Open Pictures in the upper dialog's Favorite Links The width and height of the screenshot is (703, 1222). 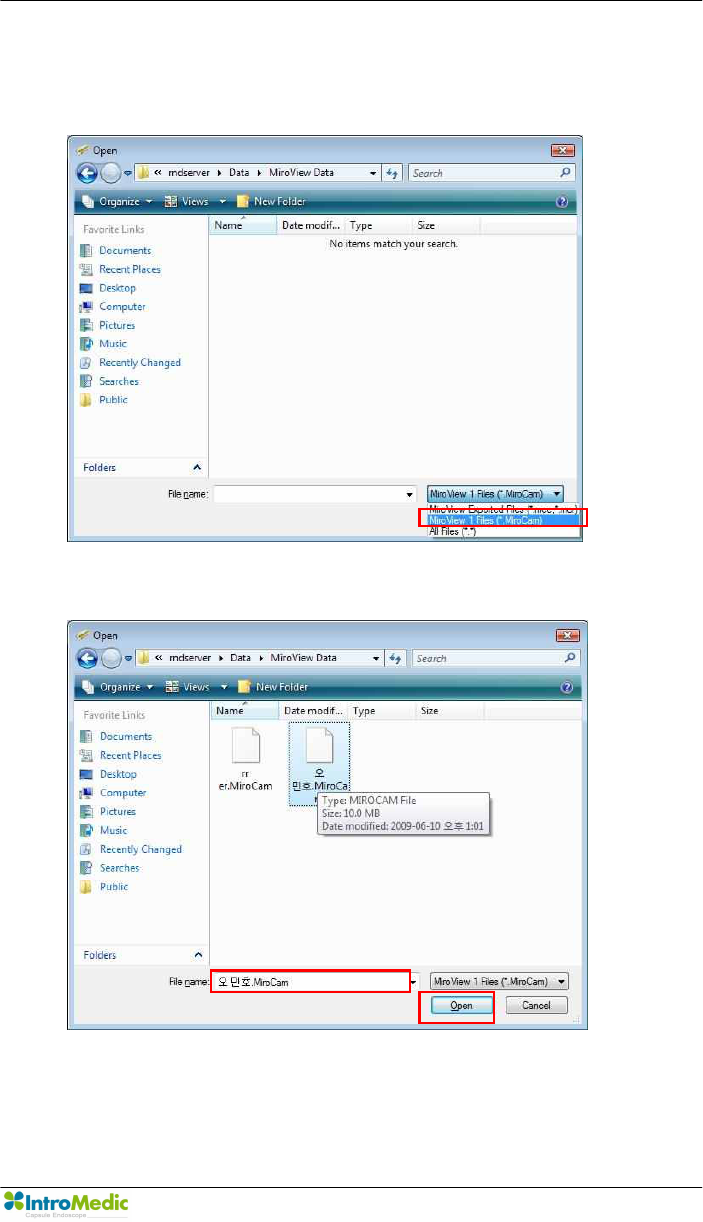pos(117,326)
